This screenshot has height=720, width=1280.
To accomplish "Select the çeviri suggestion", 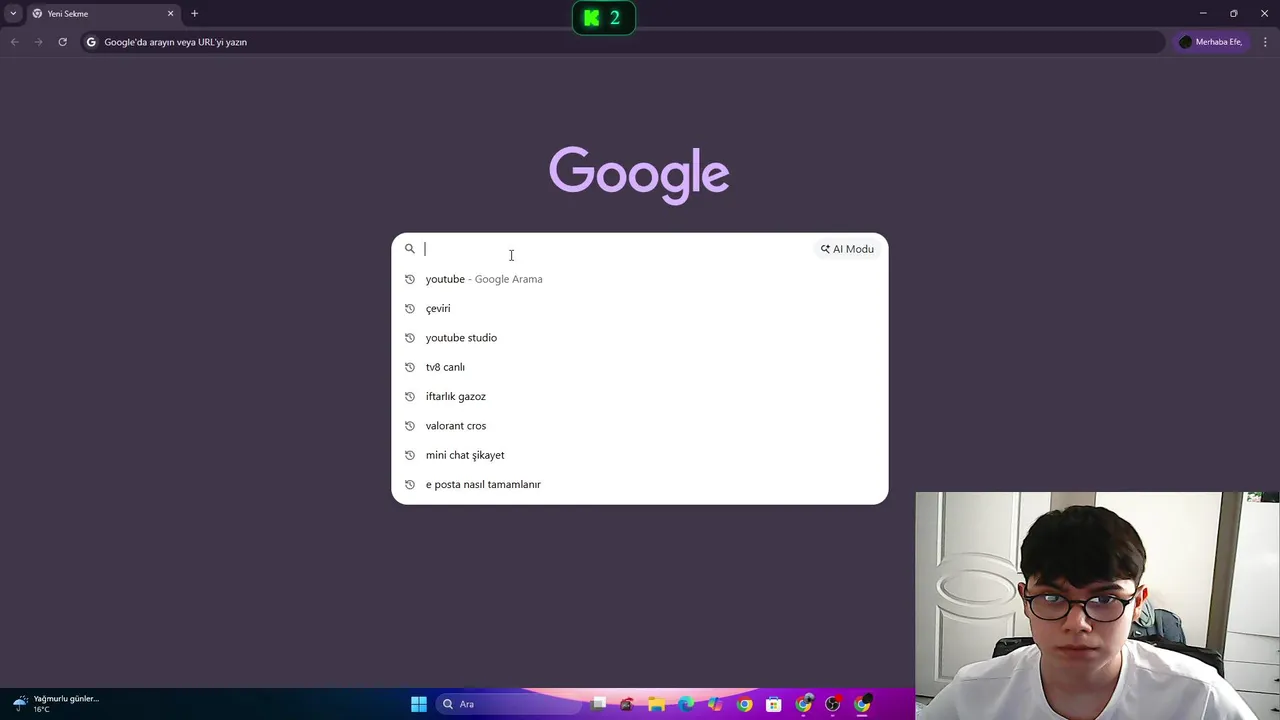I will [640, 308].
